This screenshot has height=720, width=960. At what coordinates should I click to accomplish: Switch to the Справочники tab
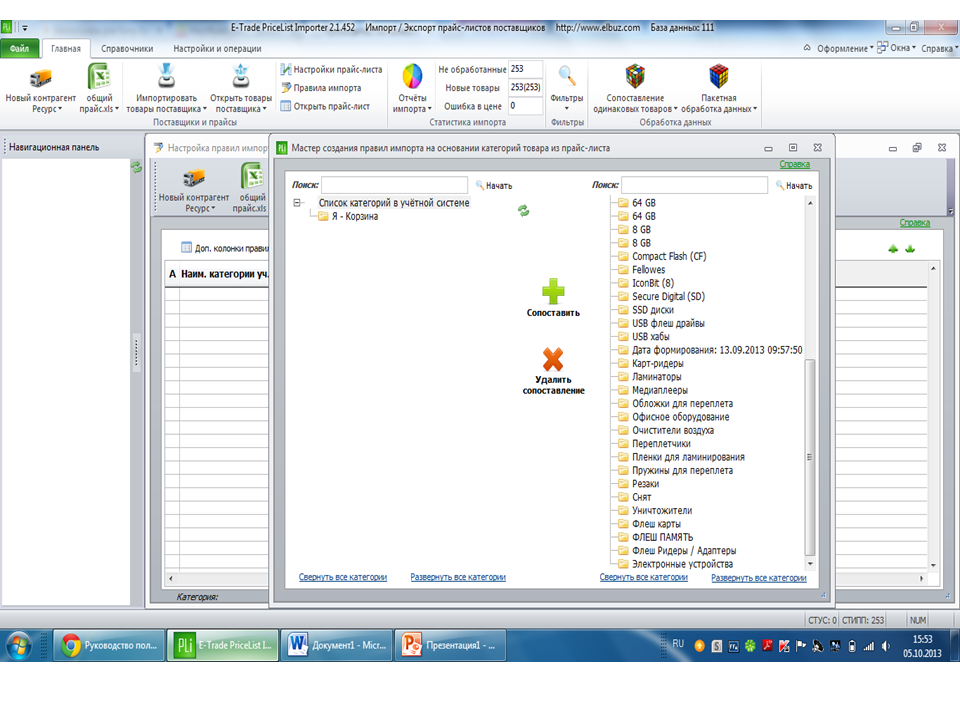127,48
